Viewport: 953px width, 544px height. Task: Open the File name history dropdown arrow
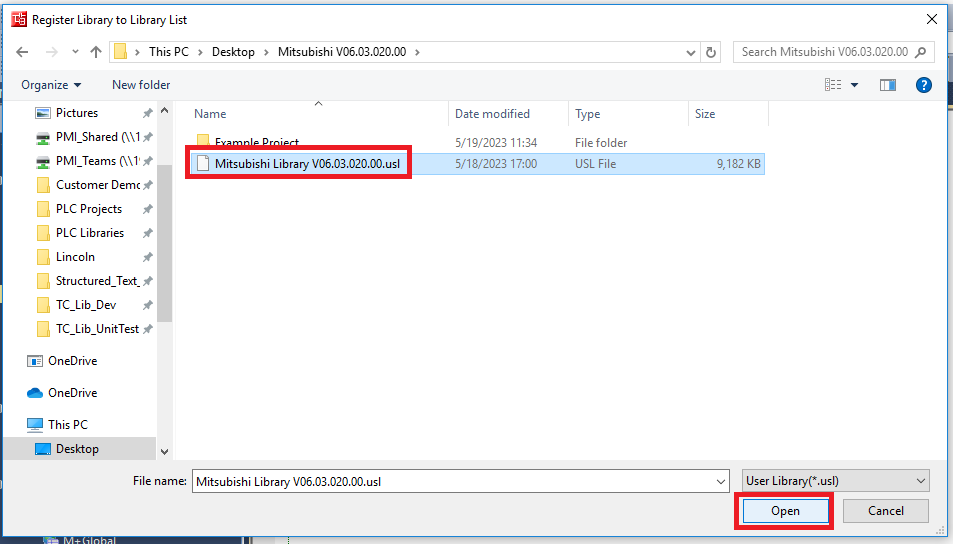pos(721,481)
